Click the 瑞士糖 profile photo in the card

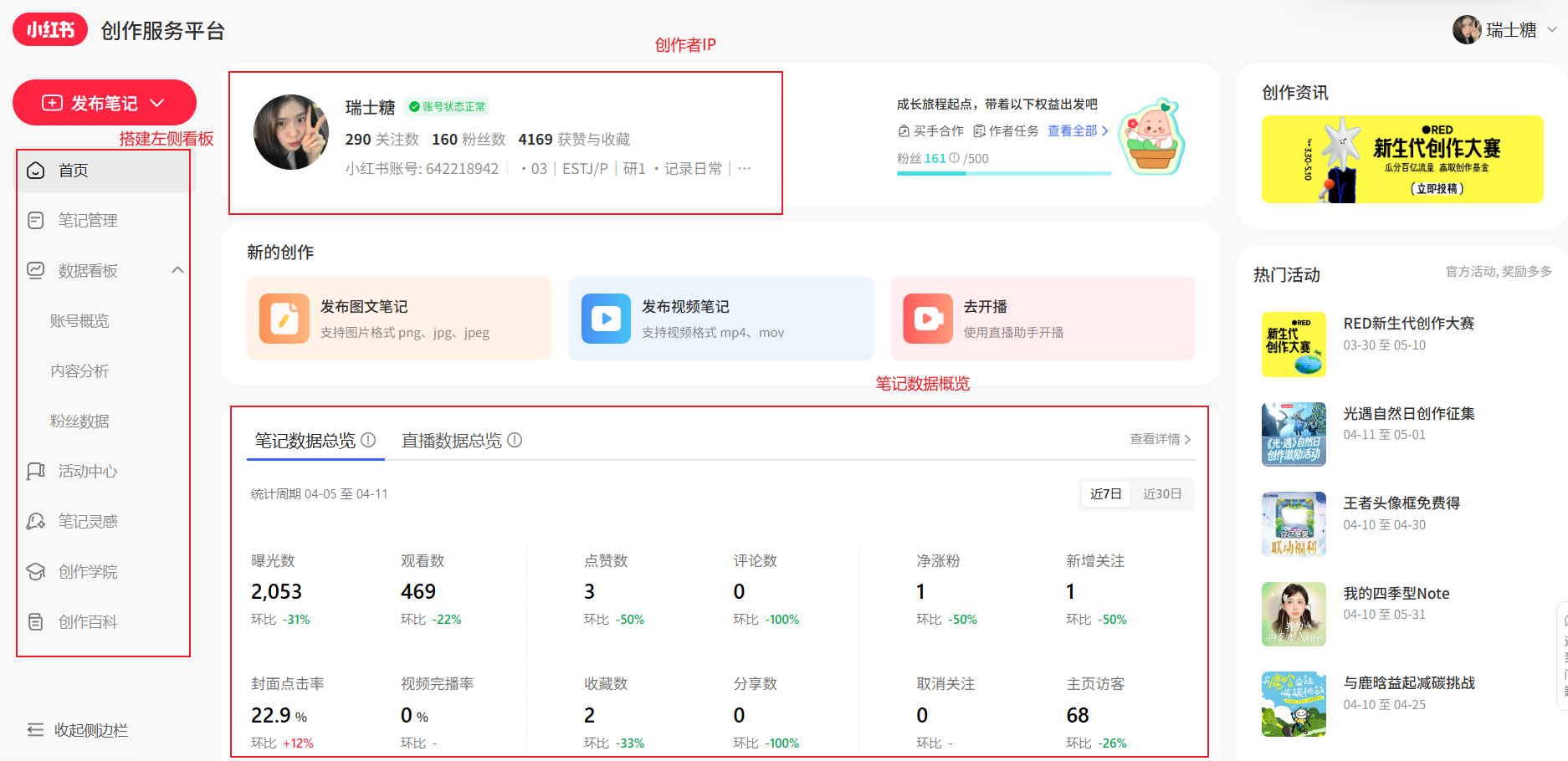[x=291, y=132]
